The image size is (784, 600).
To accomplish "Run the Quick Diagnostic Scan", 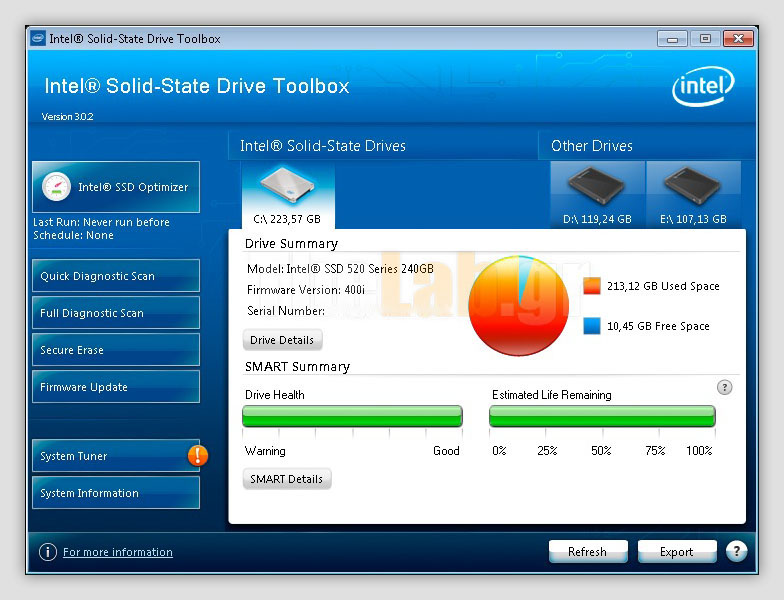I will click(115, 276).
